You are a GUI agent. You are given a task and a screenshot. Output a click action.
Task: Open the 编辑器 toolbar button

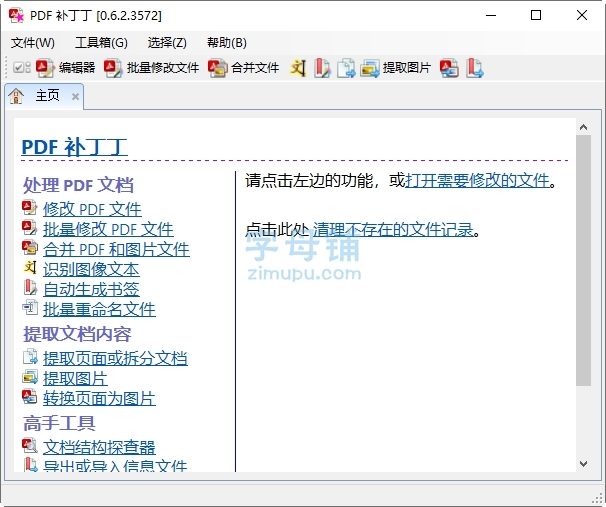coord(66,68)
